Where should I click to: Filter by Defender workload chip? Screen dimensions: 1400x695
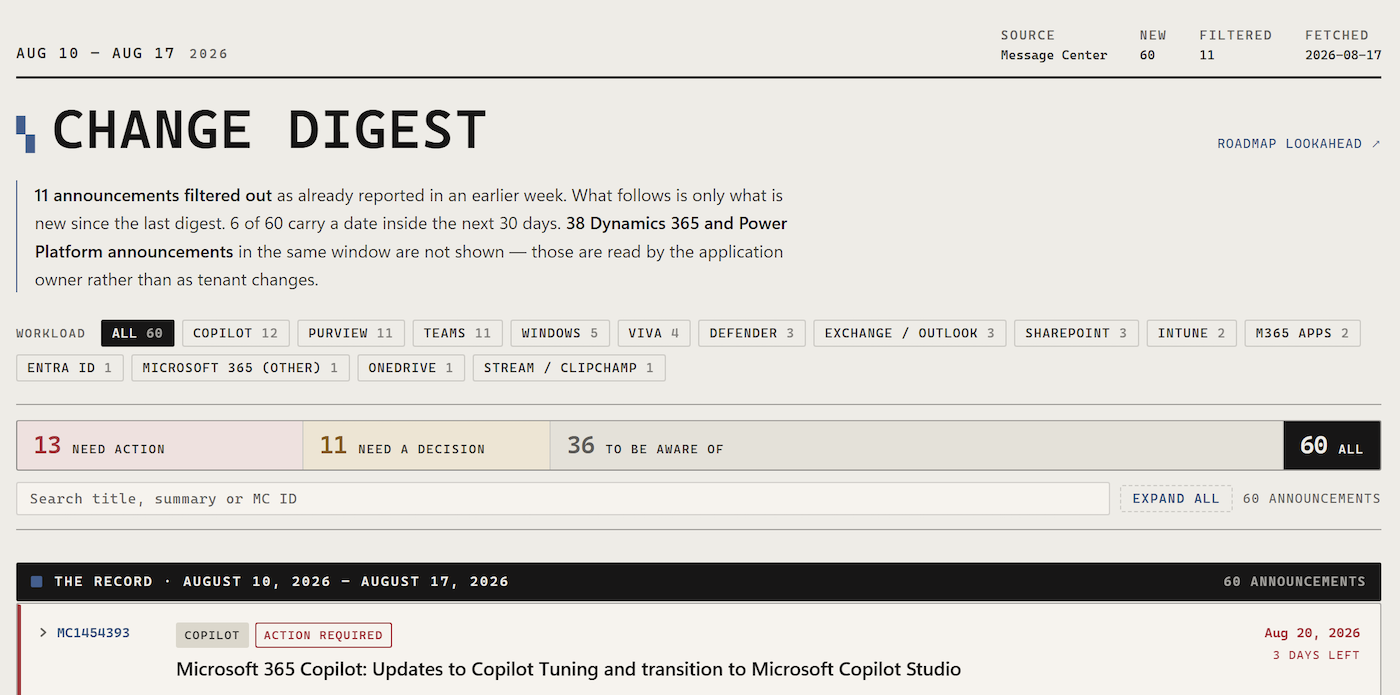pyautogui.click(x=752, y=333)
